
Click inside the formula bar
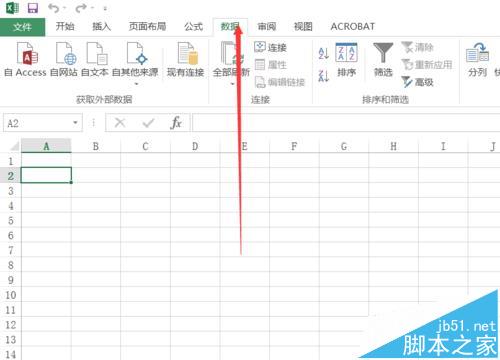pyautogui.click(x=346, y=123)
